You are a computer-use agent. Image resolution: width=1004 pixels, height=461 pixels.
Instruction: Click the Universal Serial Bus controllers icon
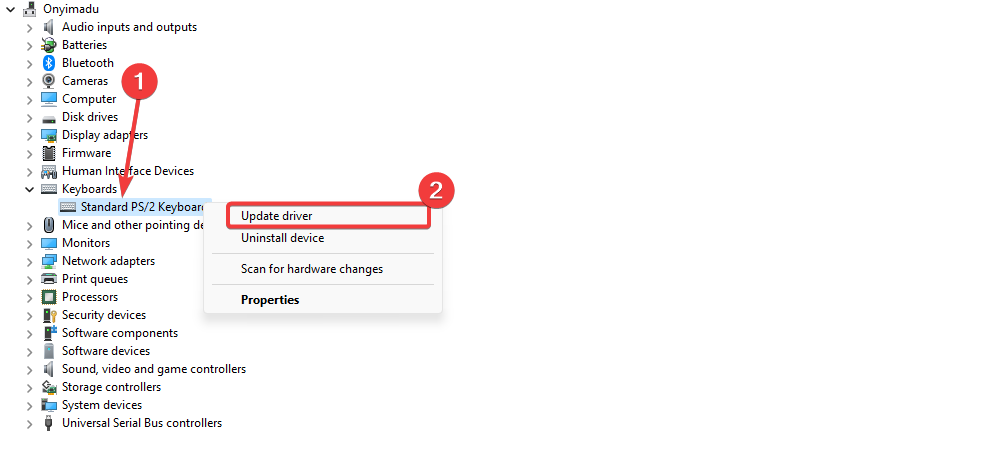pyautogui.click(x=49, y=423)
